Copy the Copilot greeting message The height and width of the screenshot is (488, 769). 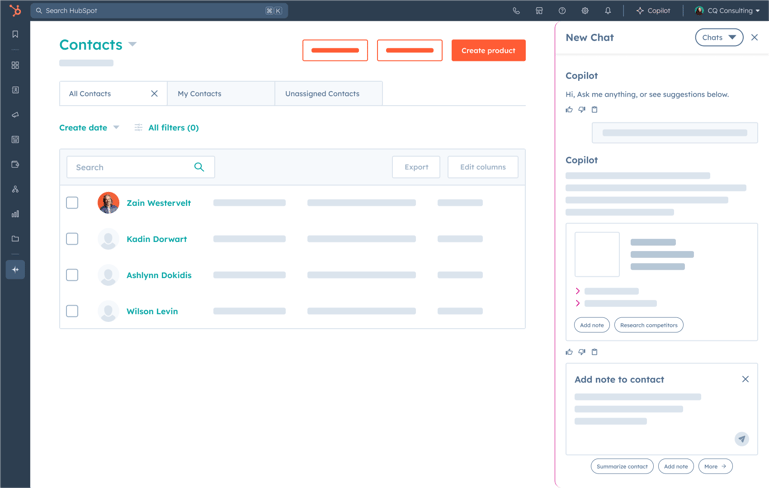(594, 109)
